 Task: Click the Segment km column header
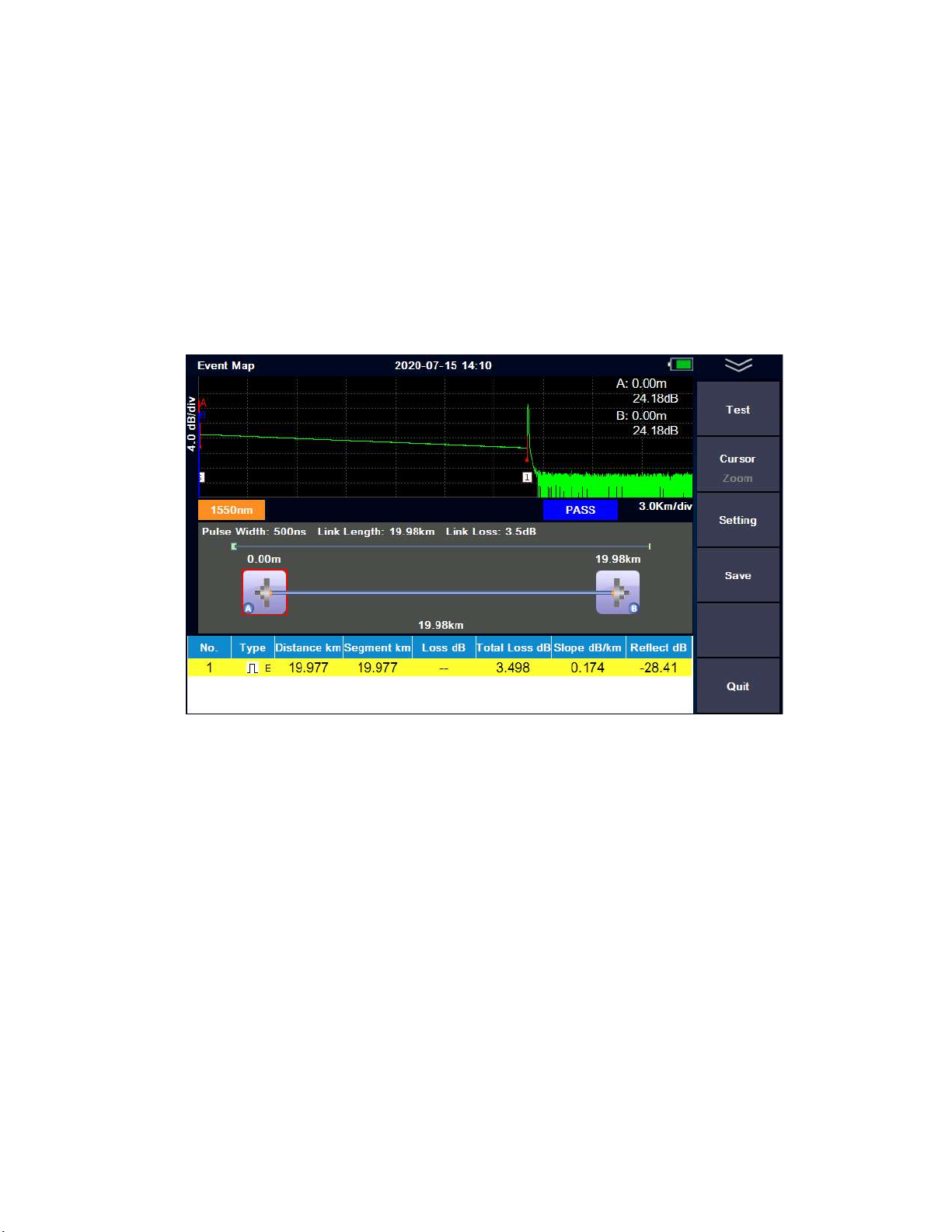[377, 647]
